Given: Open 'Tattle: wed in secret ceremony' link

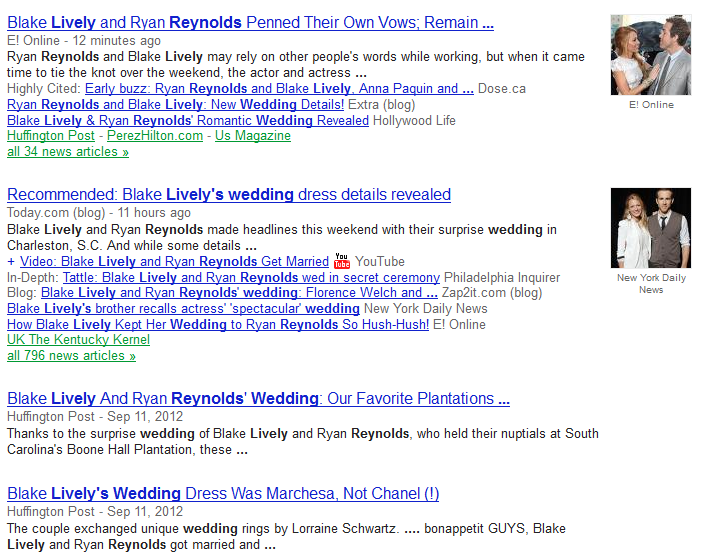Looking at the screenshot, I should [251, 278].
